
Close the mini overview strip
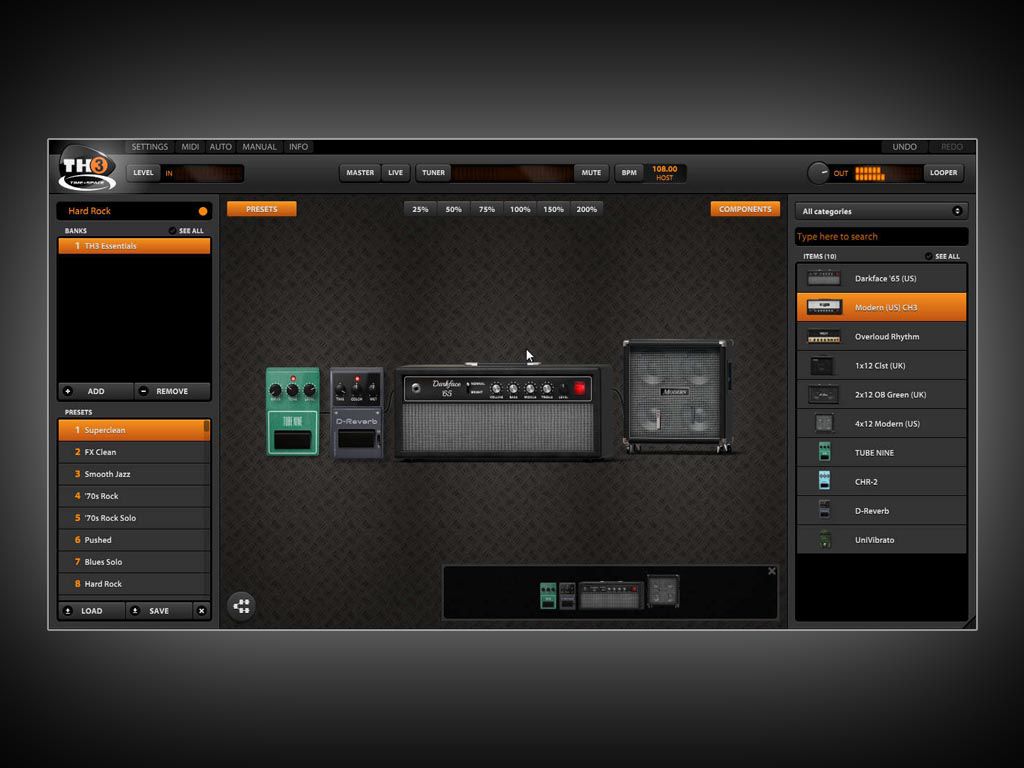[772, 571]
